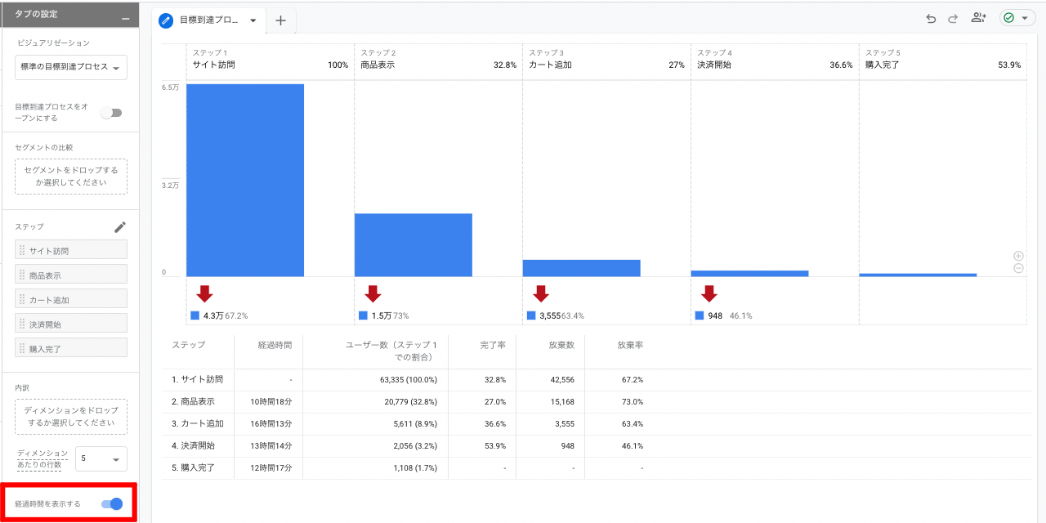Click the 42,556 abandonment count cell
This screenshot has height=523, width=1046.
coord(561,380)
